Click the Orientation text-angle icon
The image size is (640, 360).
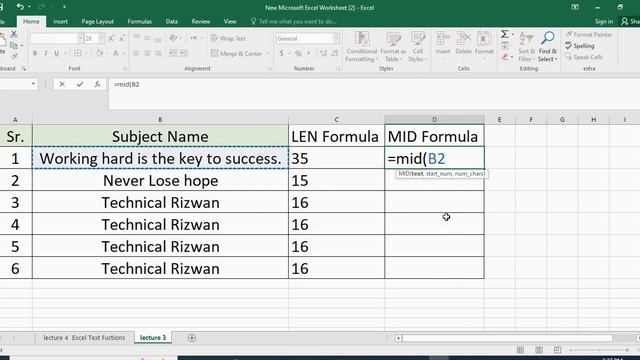(x=173, y=38)
